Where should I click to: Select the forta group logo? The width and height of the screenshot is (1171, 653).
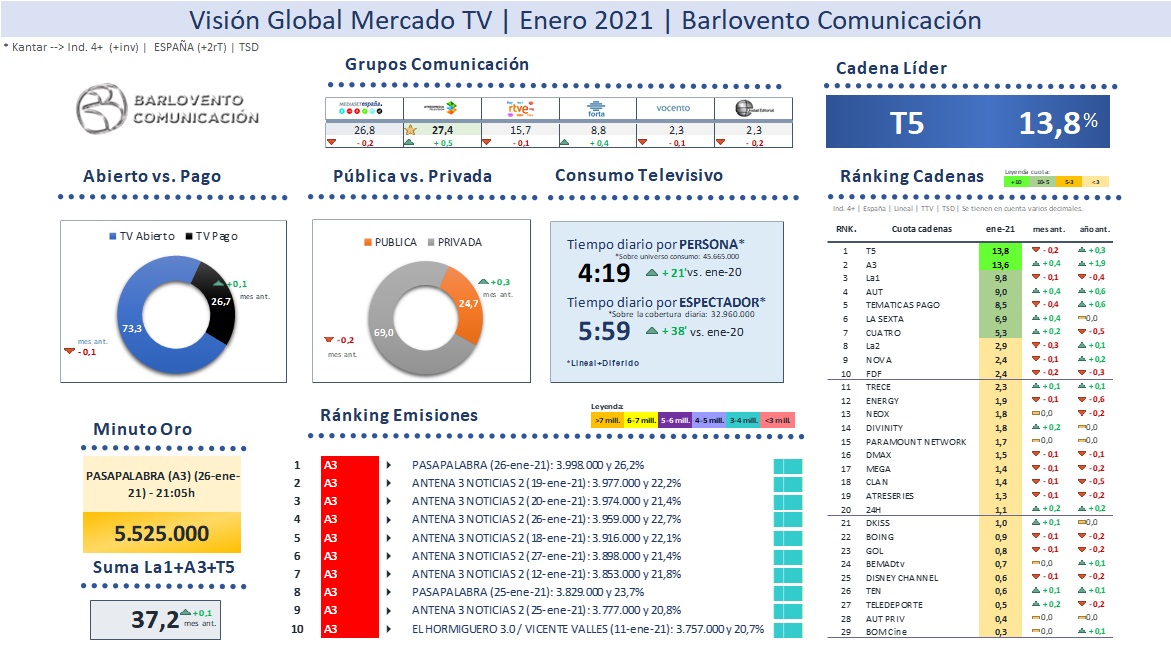pyautogui.click(x=596, y=108)
